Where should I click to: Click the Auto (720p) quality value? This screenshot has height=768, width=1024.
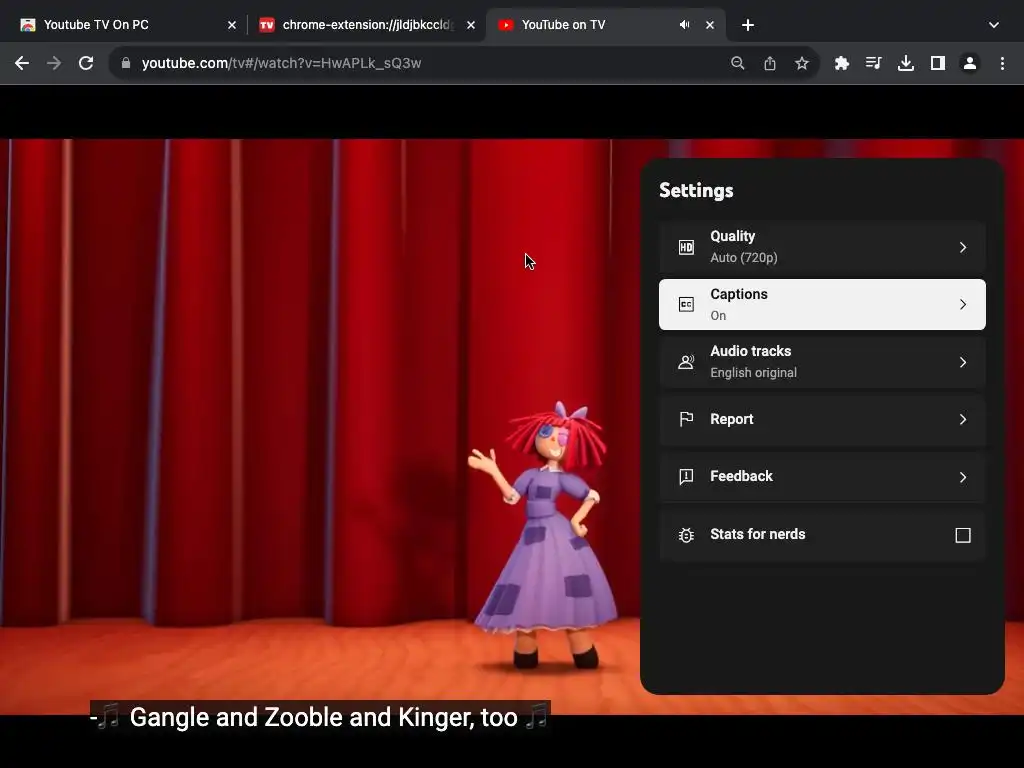click(x=744, y=258)
